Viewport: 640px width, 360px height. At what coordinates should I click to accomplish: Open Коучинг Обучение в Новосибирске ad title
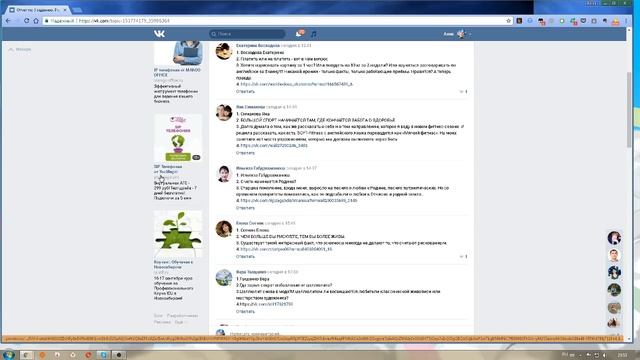173,264
